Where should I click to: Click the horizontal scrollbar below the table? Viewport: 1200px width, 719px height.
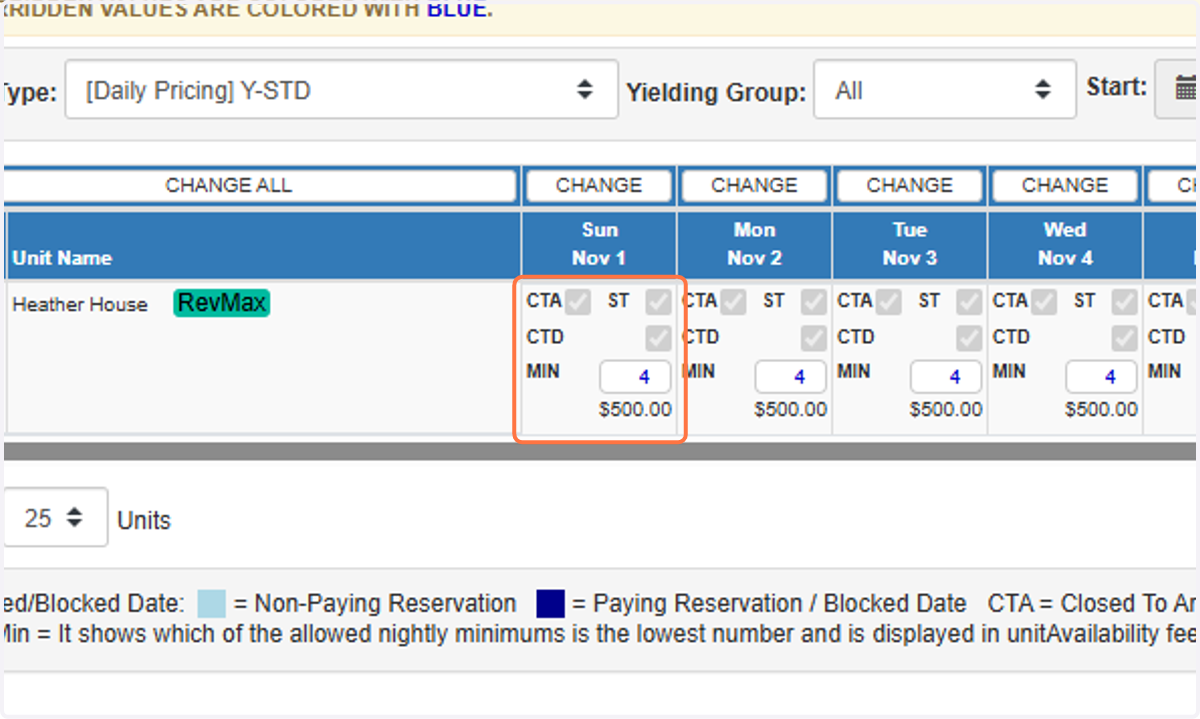click(600, 451)
